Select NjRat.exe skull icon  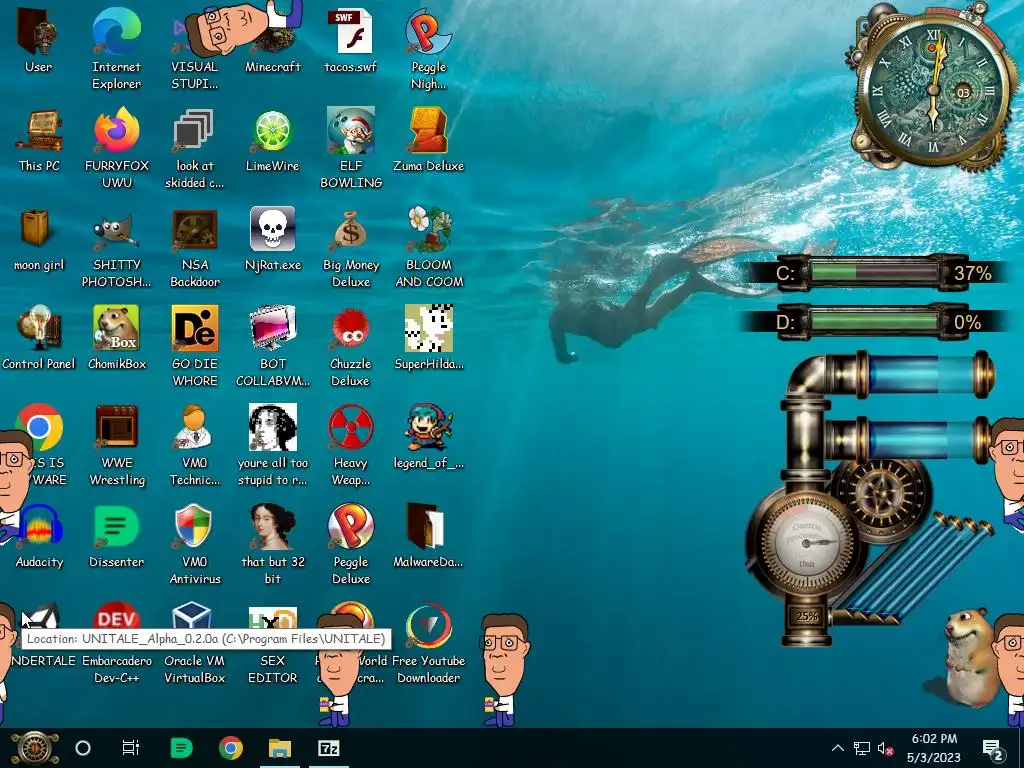point(272,229)
